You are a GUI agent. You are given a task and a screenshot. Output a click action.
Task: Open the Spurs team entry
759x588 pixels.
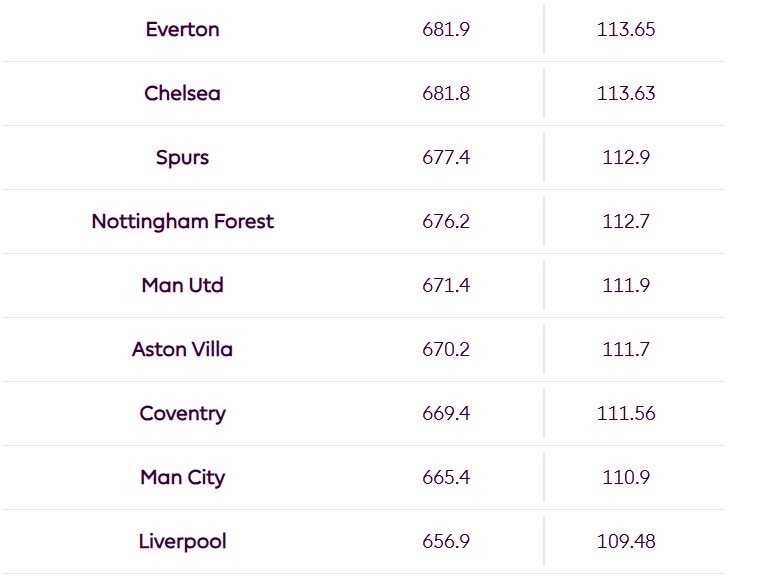click(x=182, y=158)
